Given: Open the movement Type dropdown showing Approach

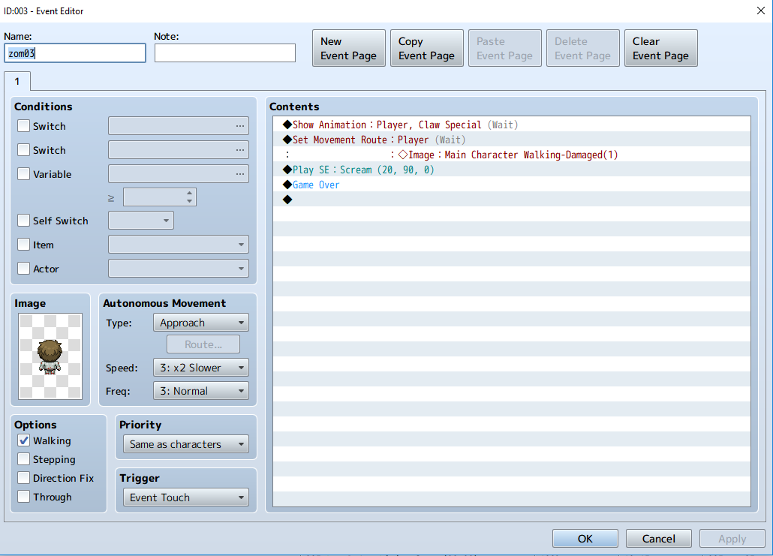Looking at the screenshot, I should (201, 323).
